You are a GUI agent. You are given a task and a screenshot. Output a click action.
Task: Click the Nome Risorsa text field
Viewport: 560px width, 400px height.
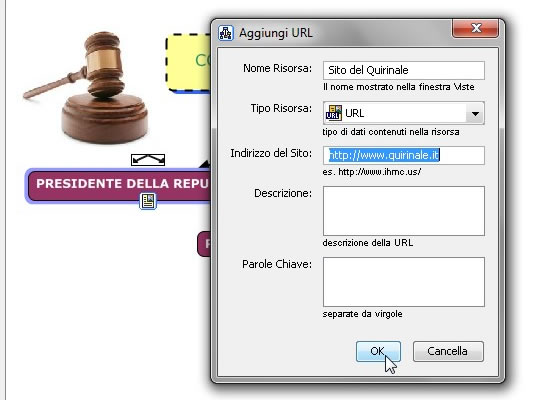point(404,70)
